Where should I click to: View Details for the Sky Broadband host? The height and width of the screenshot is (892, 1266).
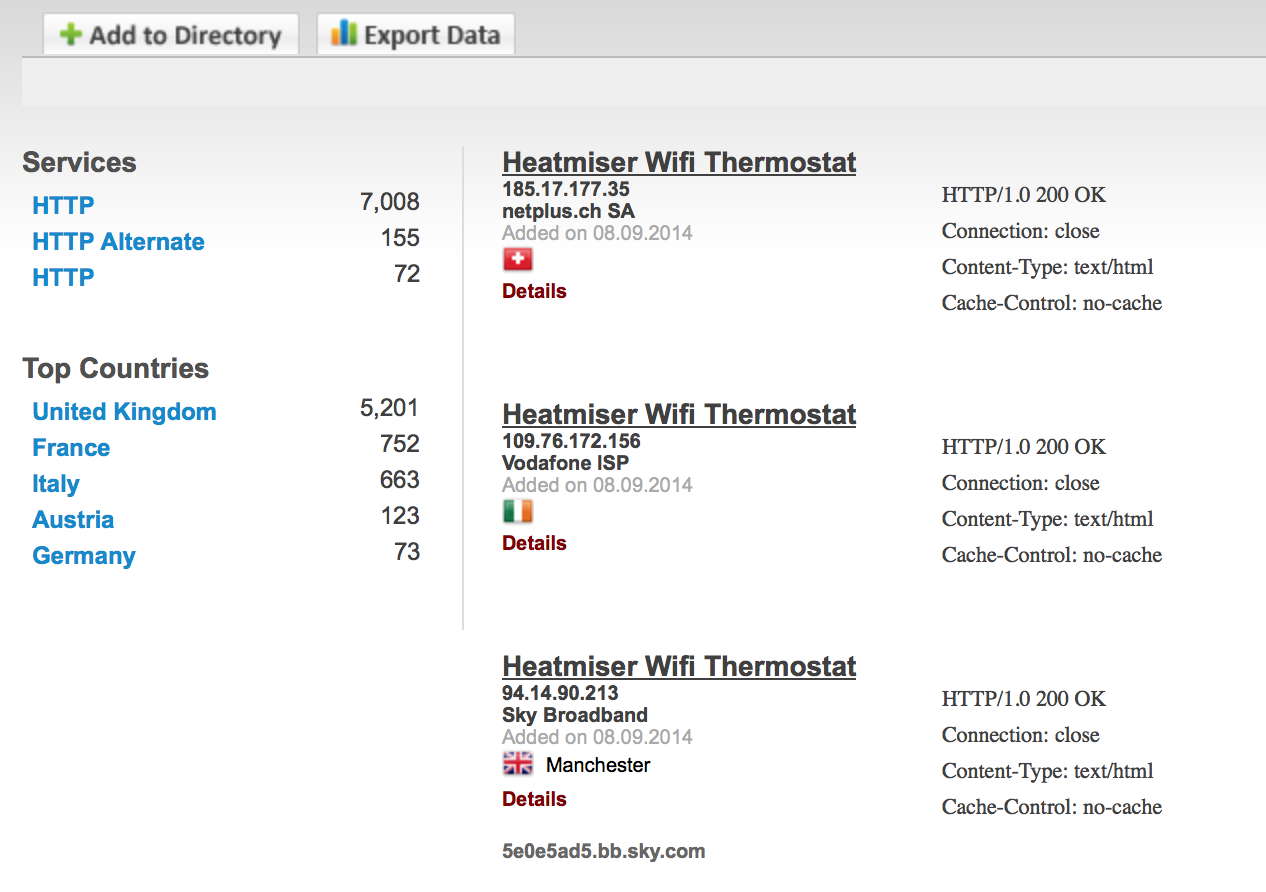pyautogui.click(x=534, y=799)
